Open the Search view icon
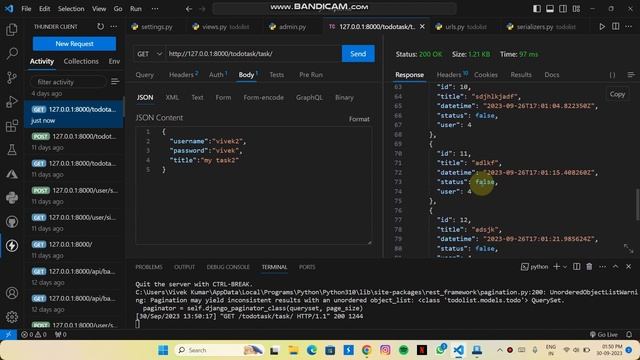The width and height of the screenshot is (640, 360). (x=12, y=53)
